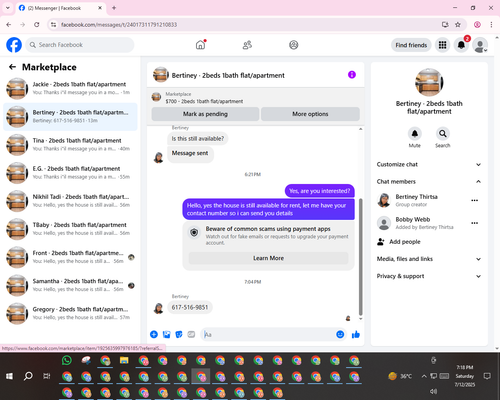The height and width of the screenshot is (400, 500).
Task: Show hidden system tray icons
Action: pyautogui.click(x=424, y=376)
